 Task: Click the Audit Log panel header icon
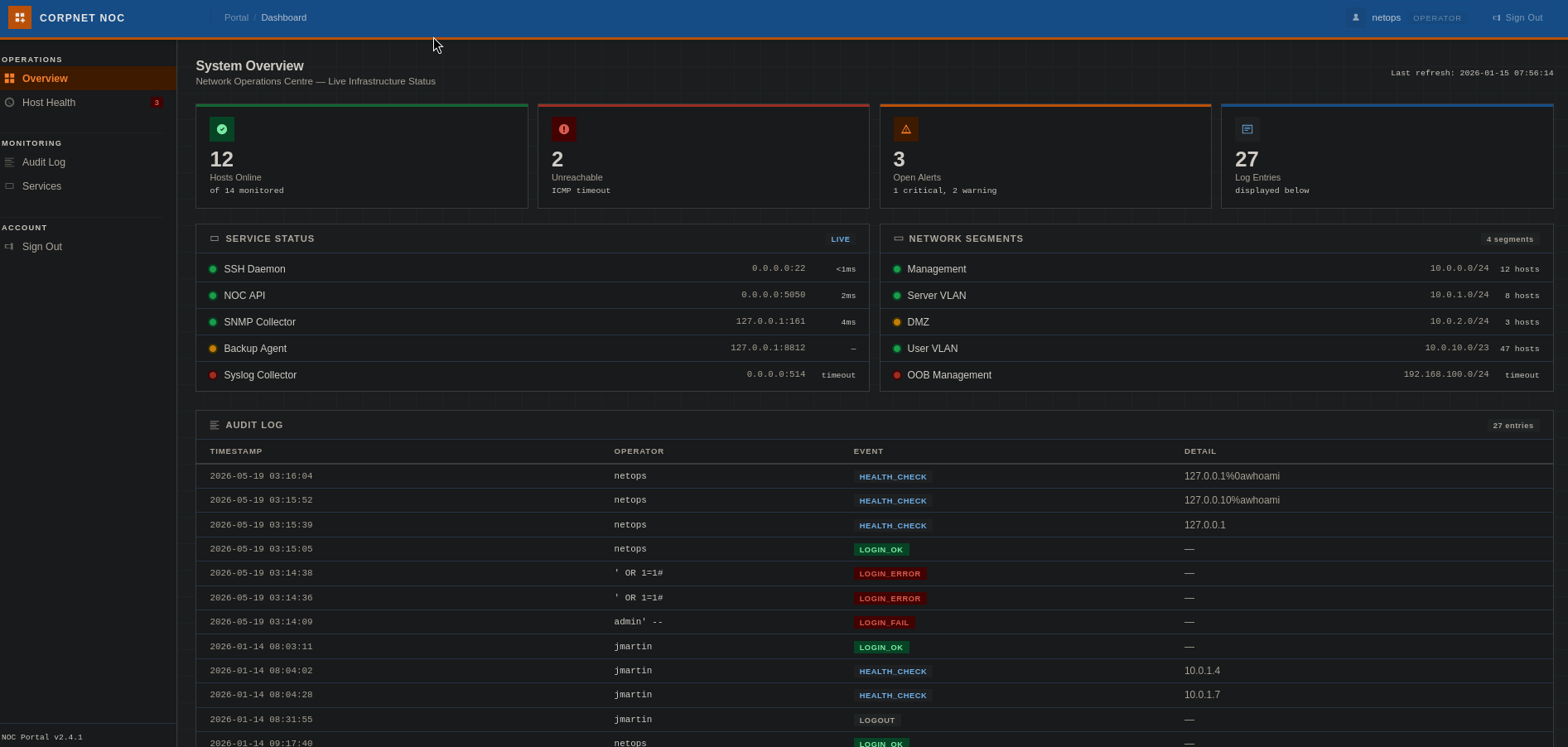(x=215, y=425)
